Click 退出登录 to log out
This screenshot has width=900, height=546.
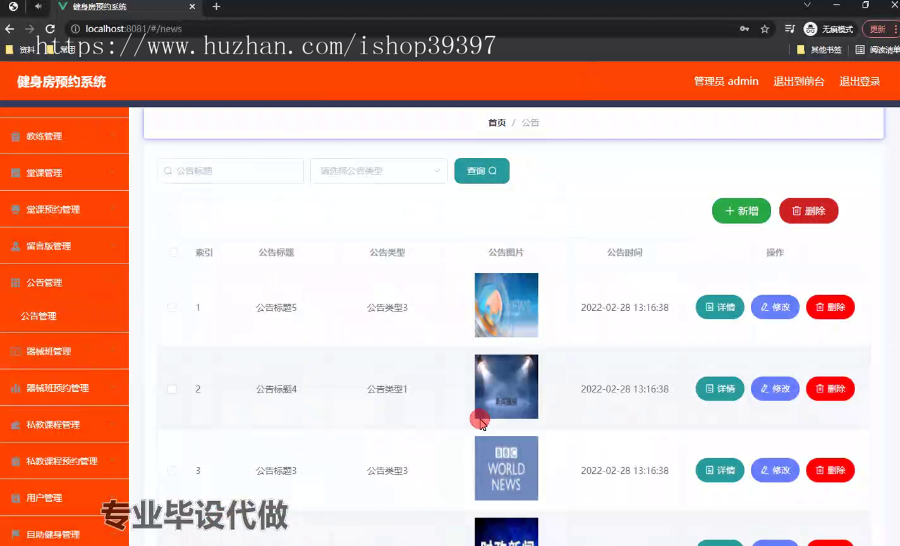860,82
